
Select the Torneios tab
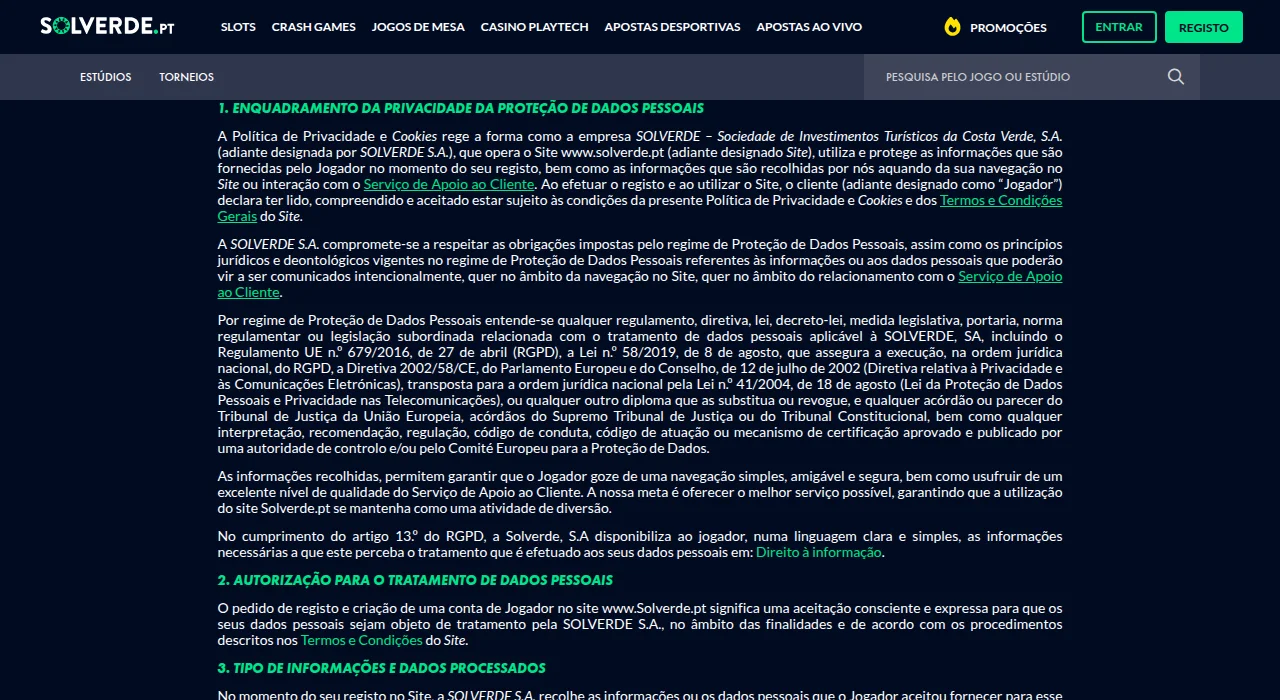pyautogui.click(x=186, y=77)
